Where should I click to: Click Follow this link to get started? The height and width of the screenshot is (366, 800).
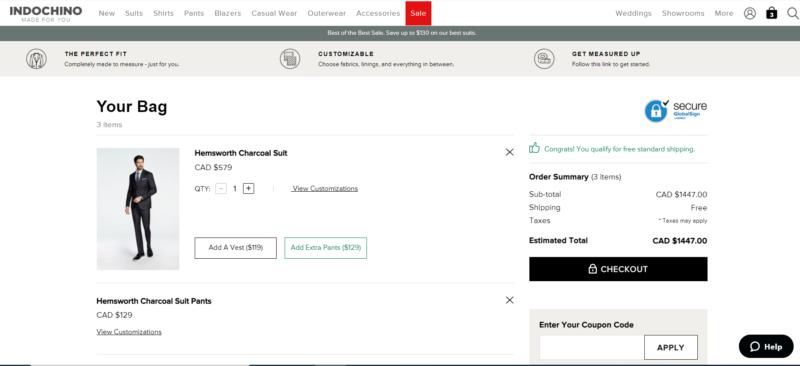611,64
